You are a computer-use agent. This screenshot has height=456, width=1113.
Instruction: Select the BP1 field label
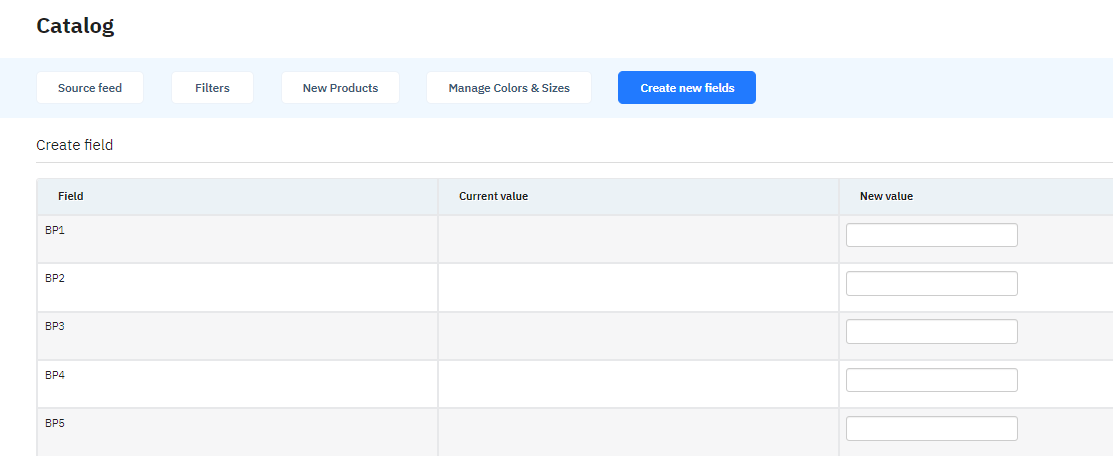click(x=55, y=230)
